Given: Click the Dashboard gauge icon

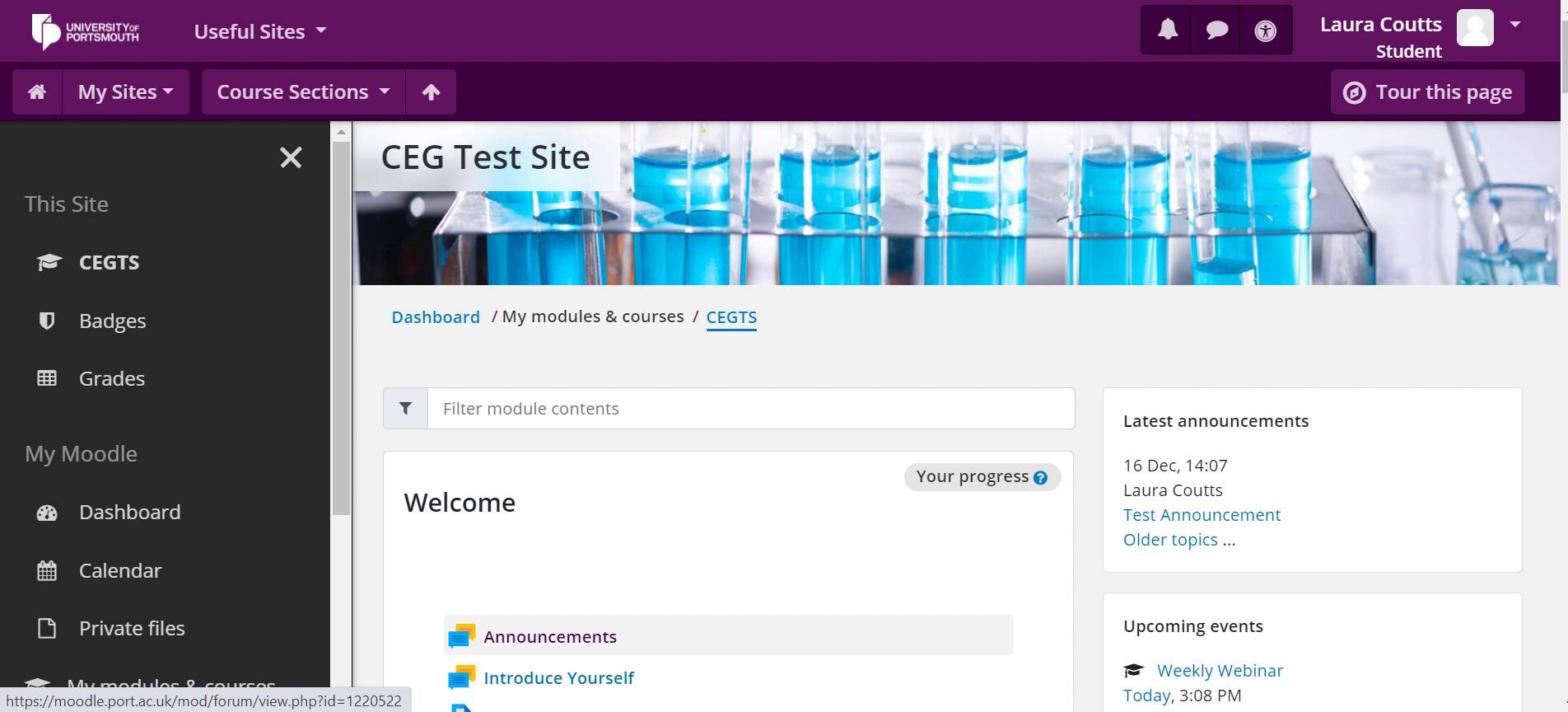Looking at the screenshot, I should pos(47,513).
